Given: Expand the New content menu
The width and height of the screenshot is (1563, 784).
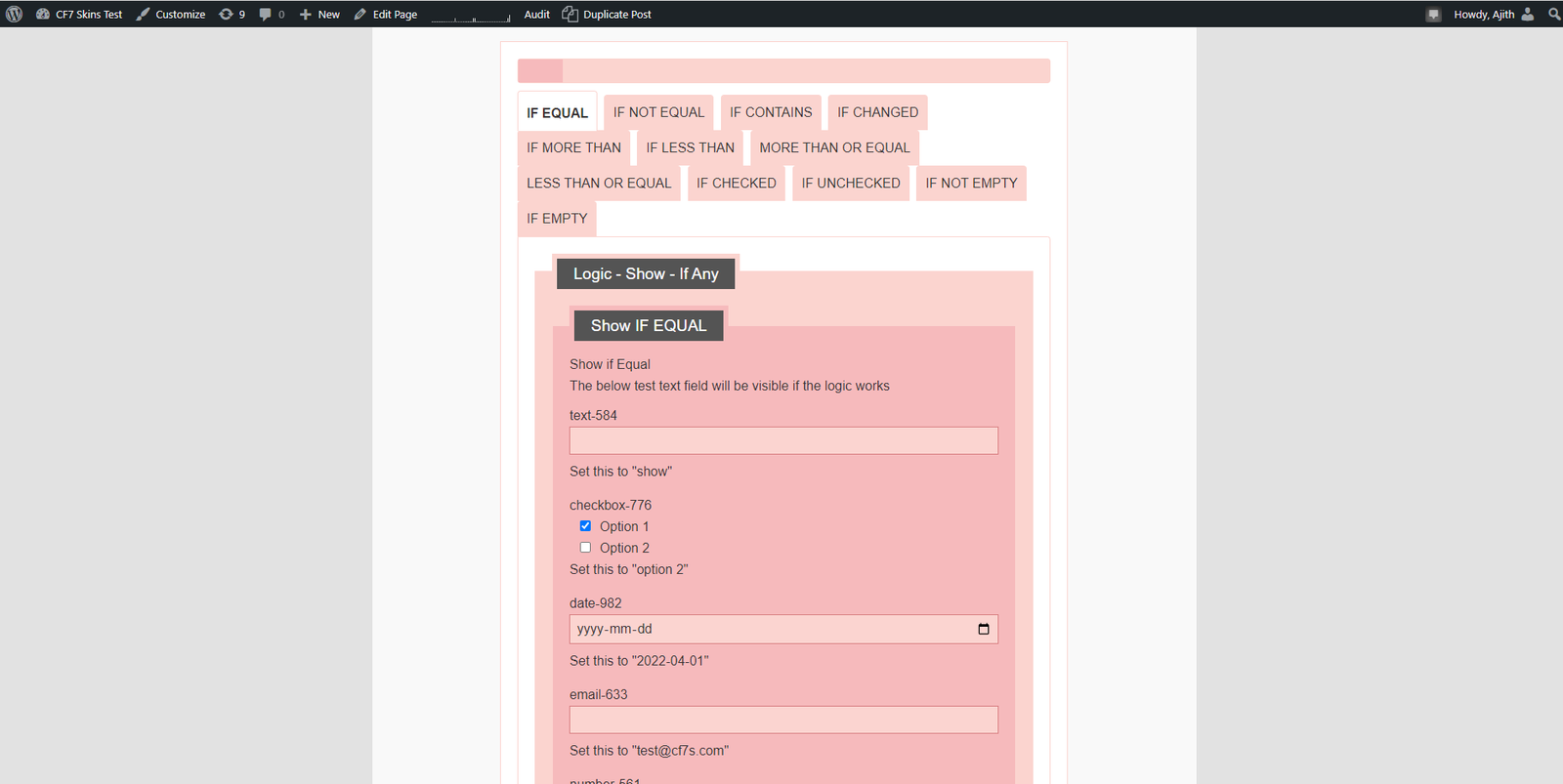Looking at the screenshot, I should [319, 14].
